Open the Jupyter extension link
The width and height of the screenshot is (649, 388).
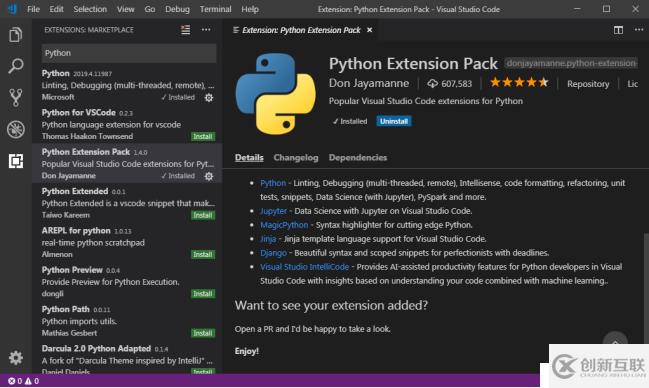click(273, 211)
